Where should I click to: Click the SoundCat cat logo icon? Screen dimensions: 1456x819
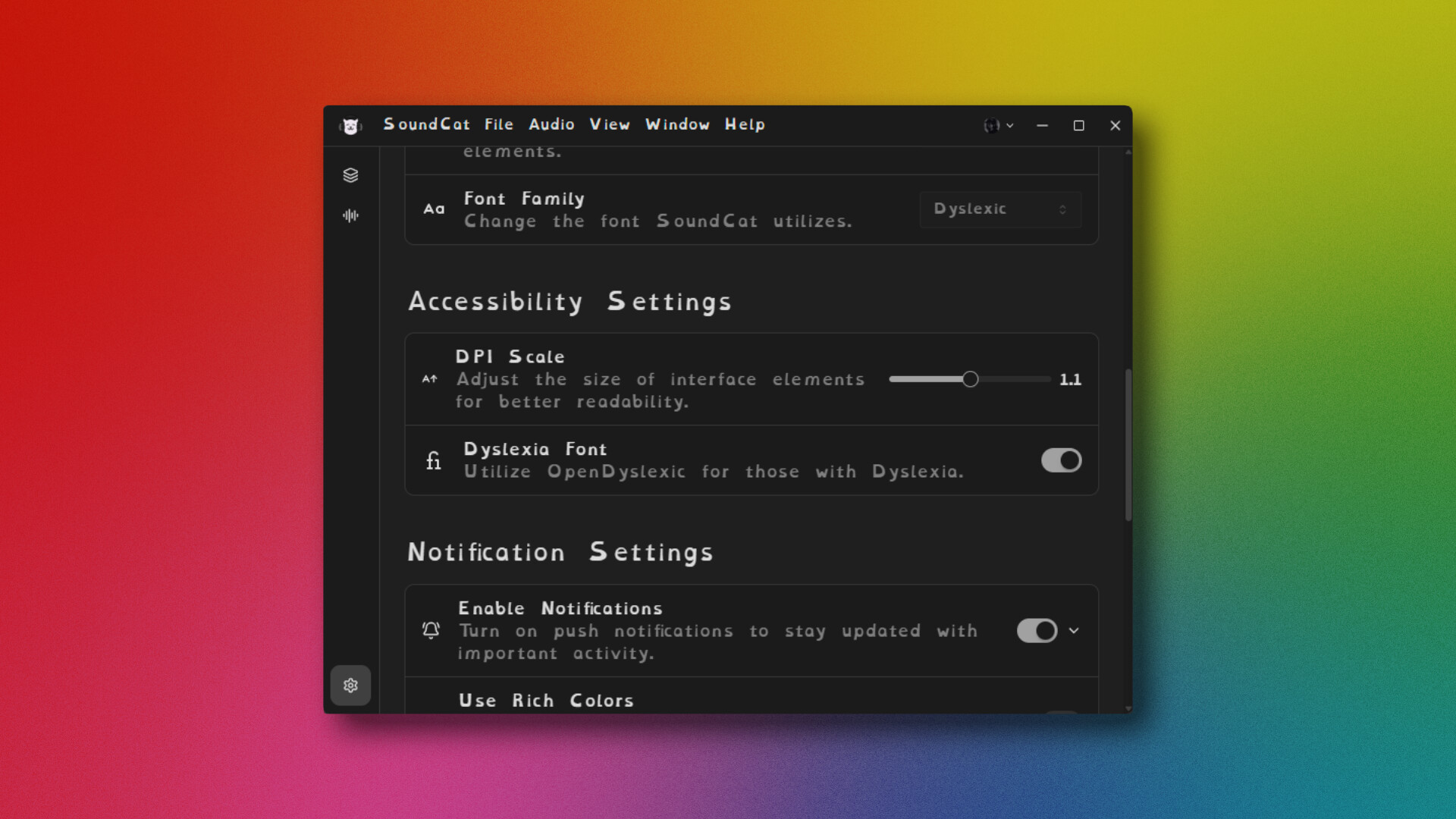(351, 126)
